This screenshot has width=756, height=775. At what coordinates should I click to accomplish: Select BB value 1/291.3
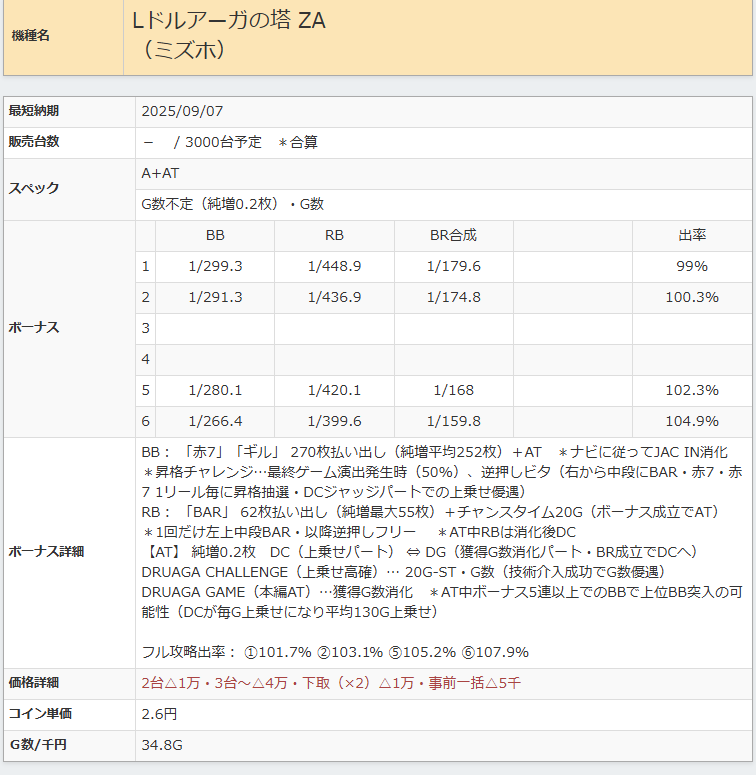[x=215, y=298]
